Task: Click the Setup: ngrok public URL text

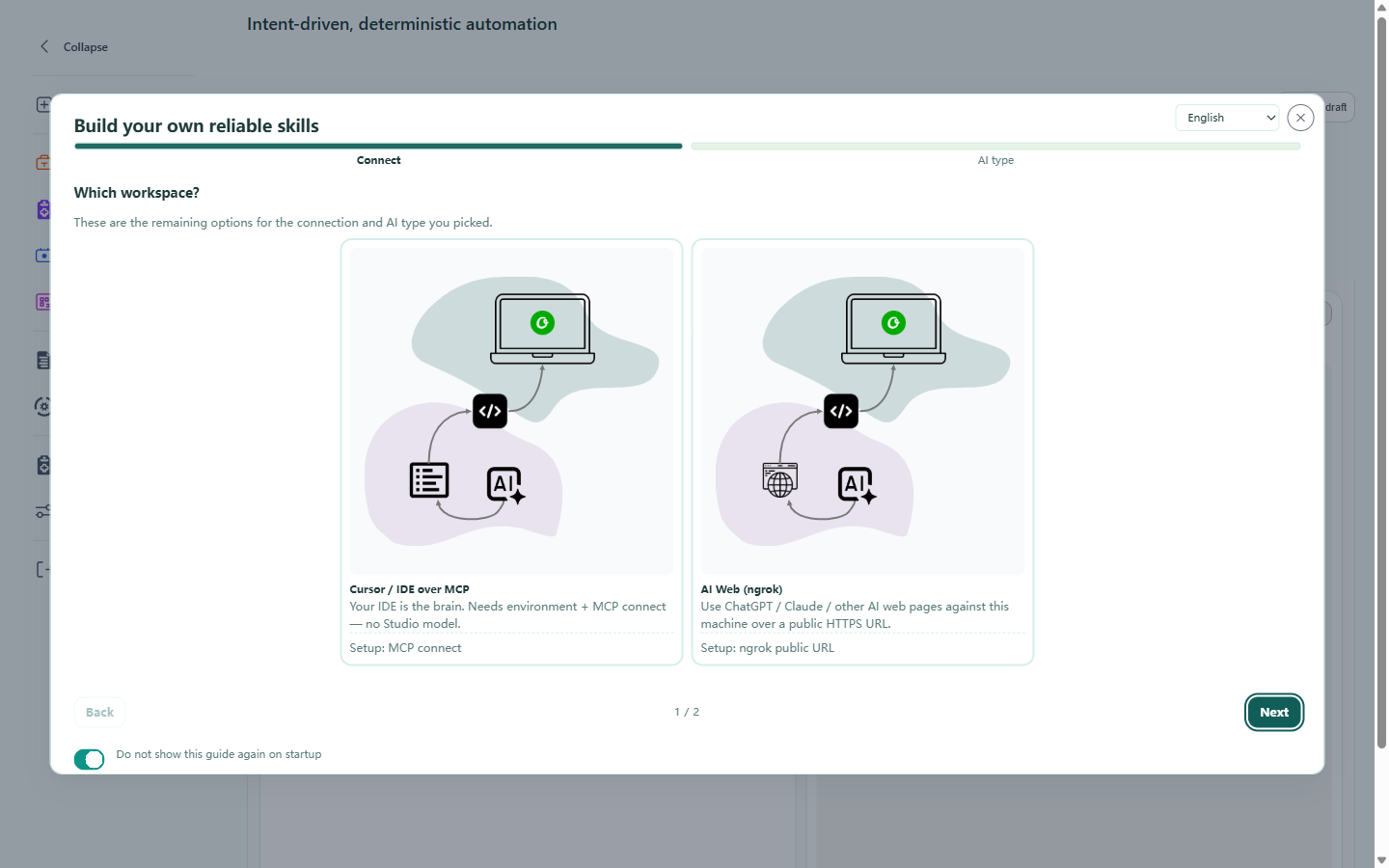Action: pyautogui.click(x=767, y=648)
